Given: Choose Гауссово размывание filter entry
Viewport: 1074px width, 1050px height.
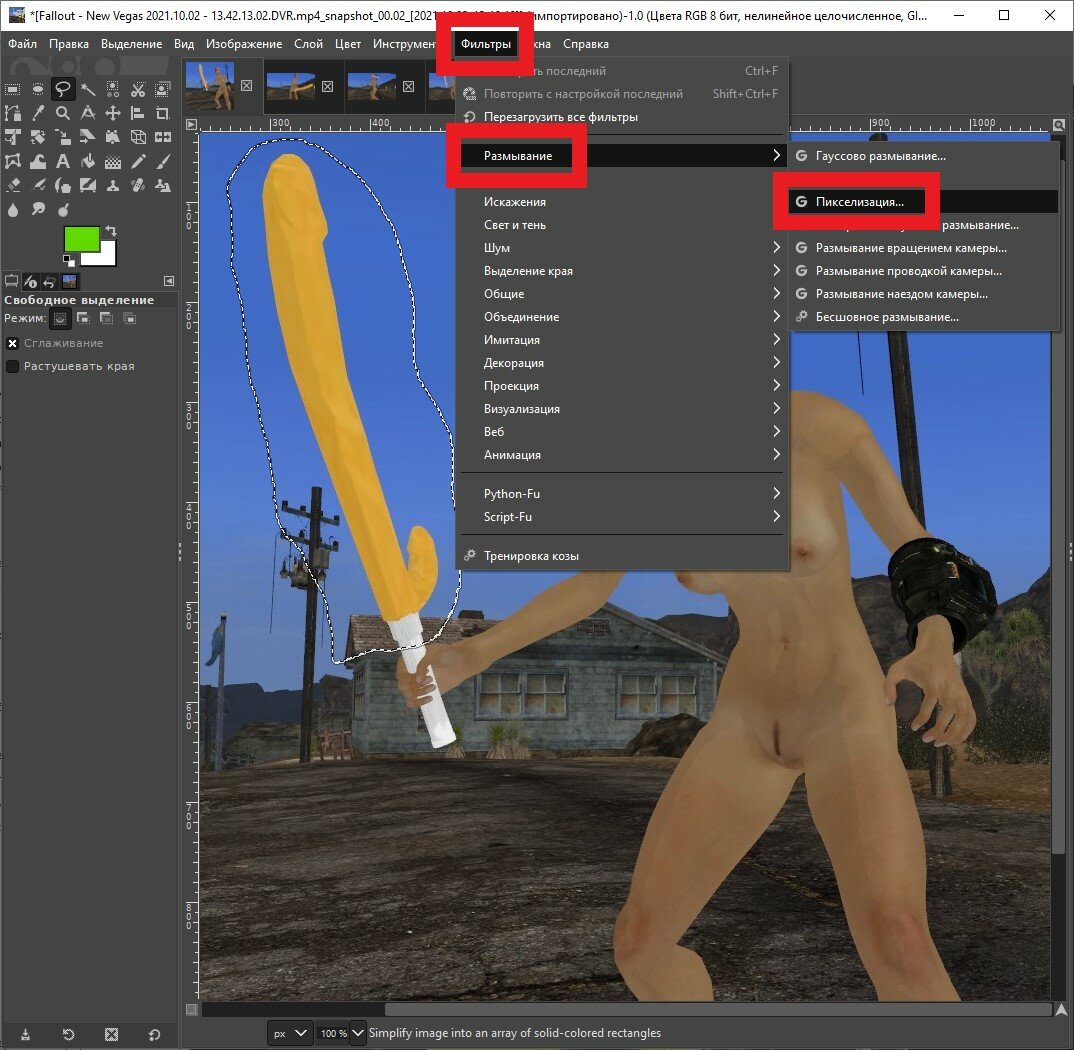Looking at the screenshot, I should (x=880, y=156).
